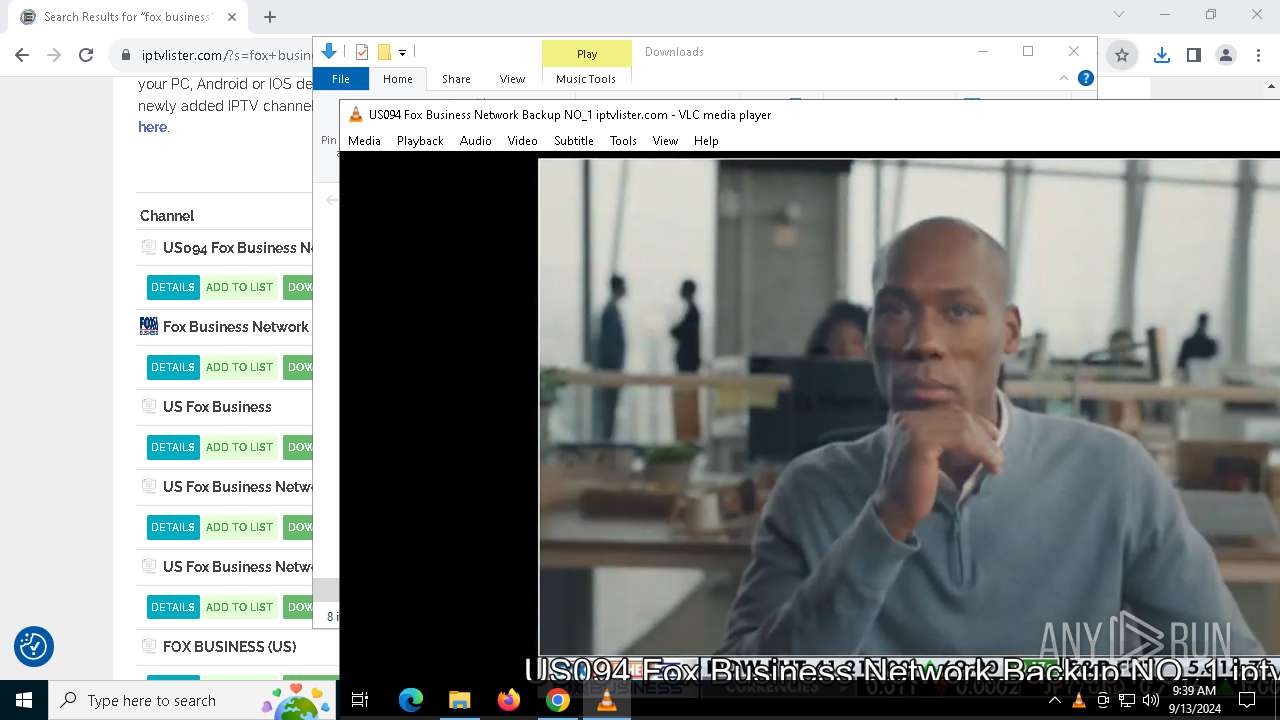Reload the iptvlister page
The image size is (1280, 720).
(86, 56)
